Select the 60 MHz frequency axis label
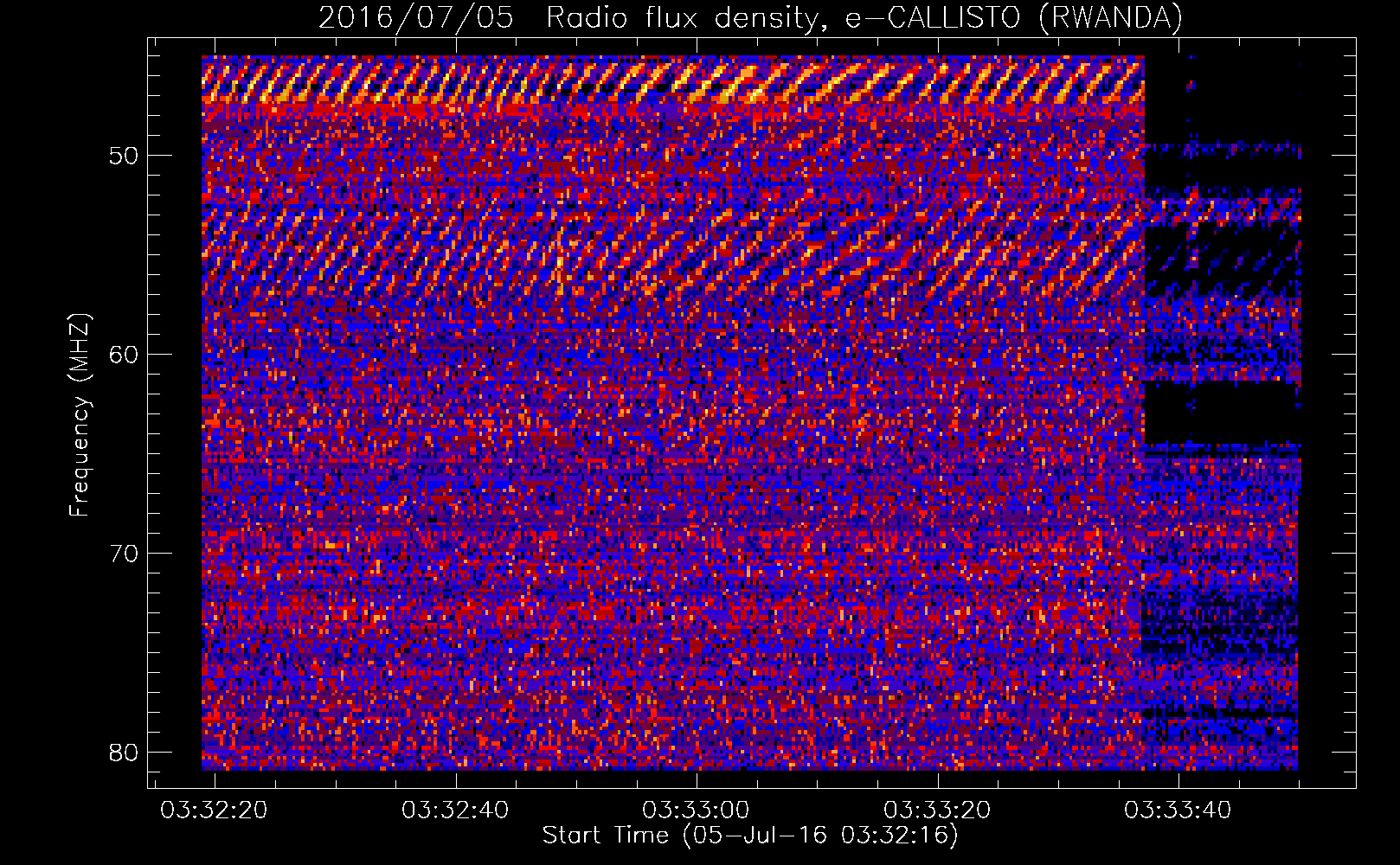The image size is (1400, 865). tap(125, 356)
